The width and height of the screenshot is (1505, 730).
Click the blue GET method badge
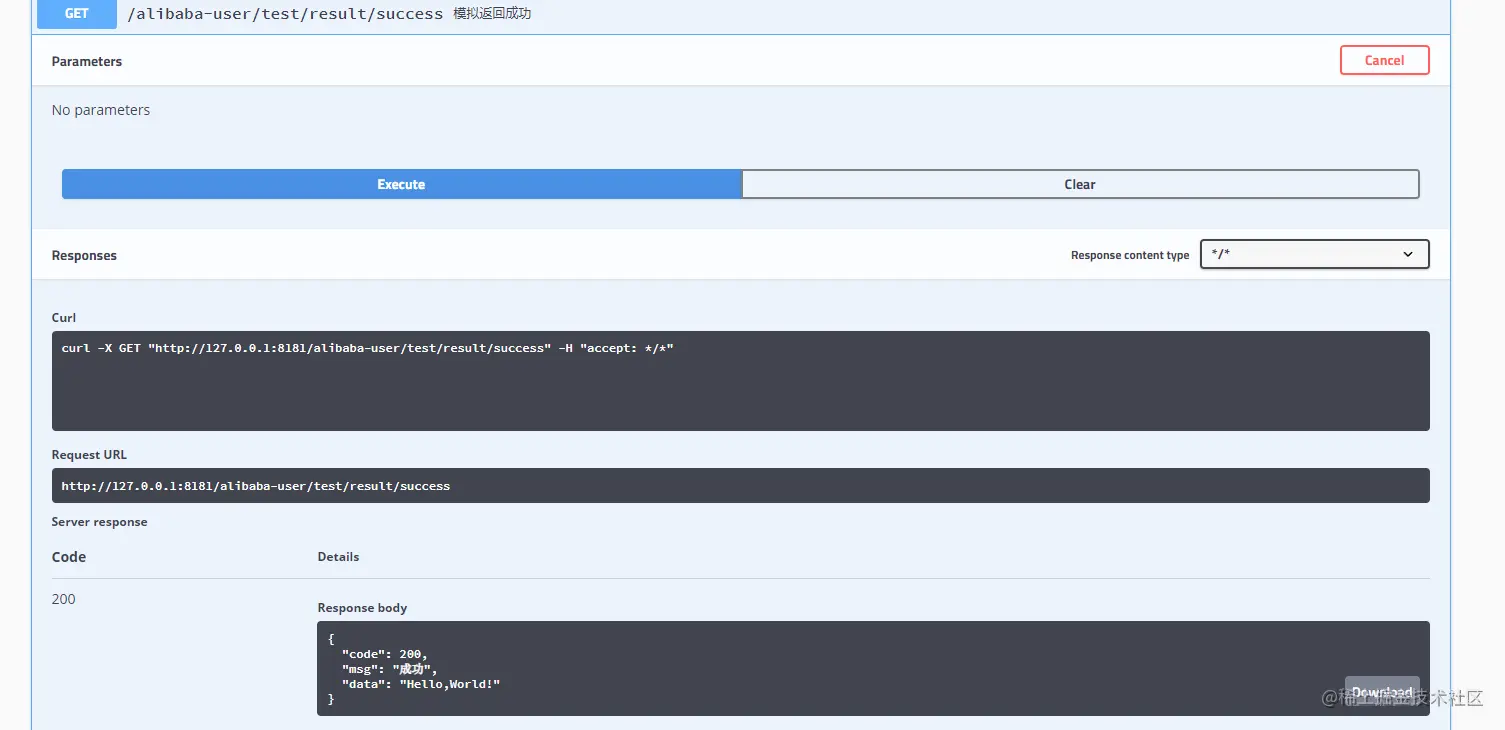click(x=77, y=14)
